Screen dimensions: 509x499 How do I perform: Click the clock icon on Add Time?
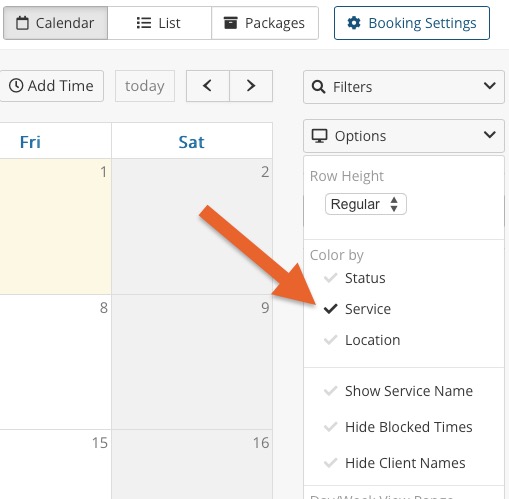click(x=16, y=86)
